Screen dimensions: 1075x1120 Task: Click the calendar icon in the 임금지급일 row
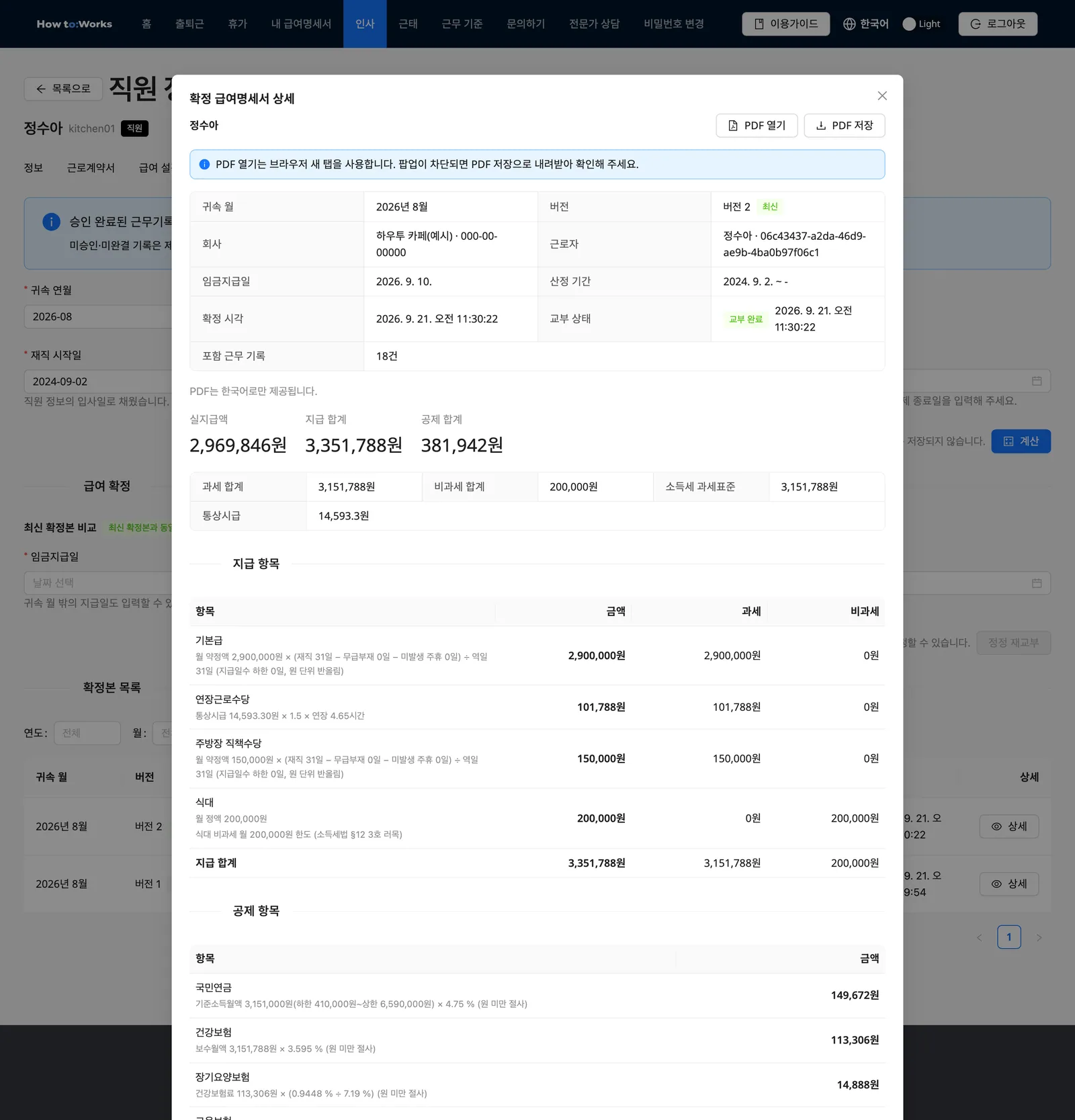coord(1037,583)
